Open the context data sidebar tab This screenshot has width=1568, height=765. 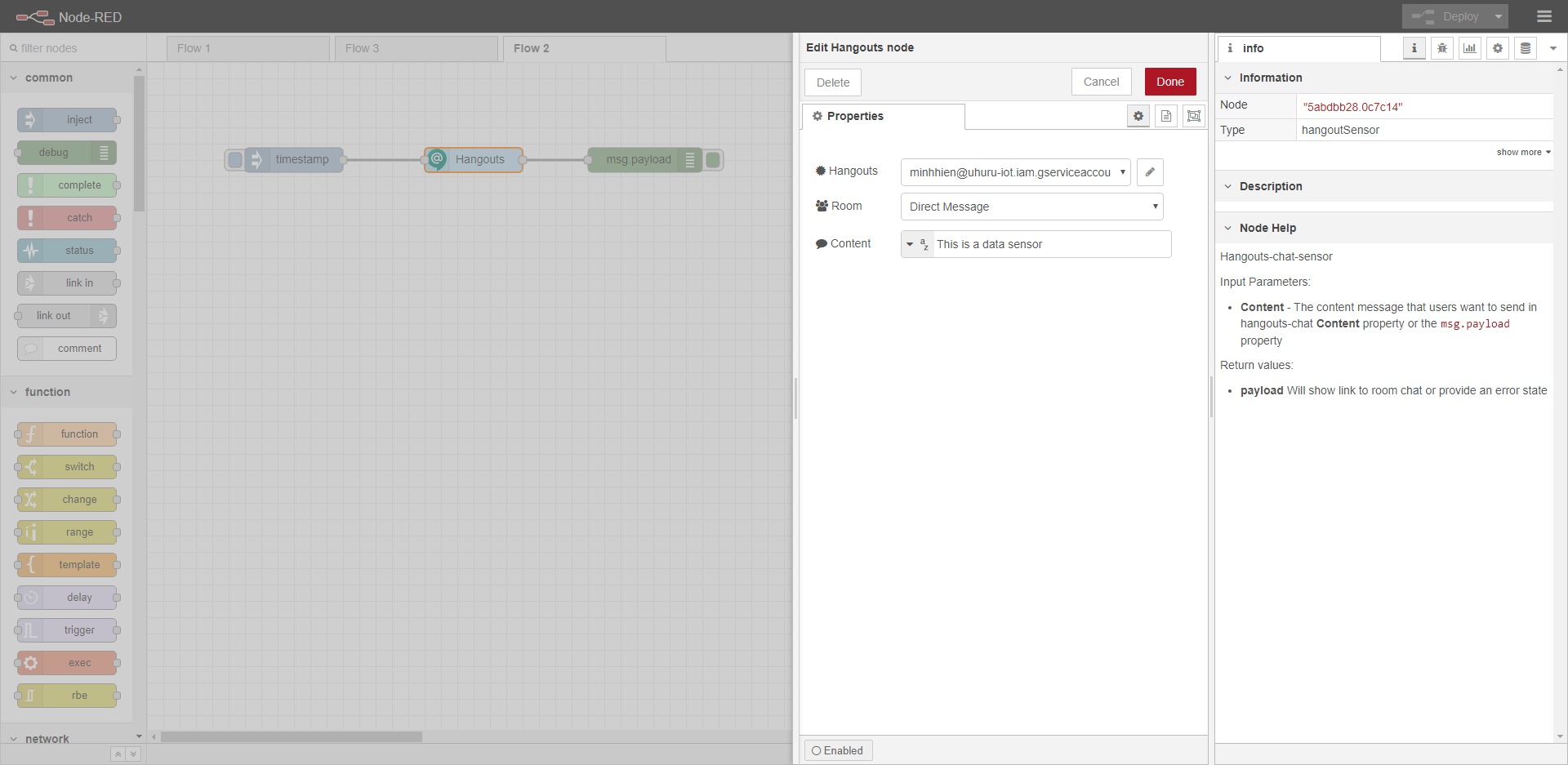(1526, 48)
